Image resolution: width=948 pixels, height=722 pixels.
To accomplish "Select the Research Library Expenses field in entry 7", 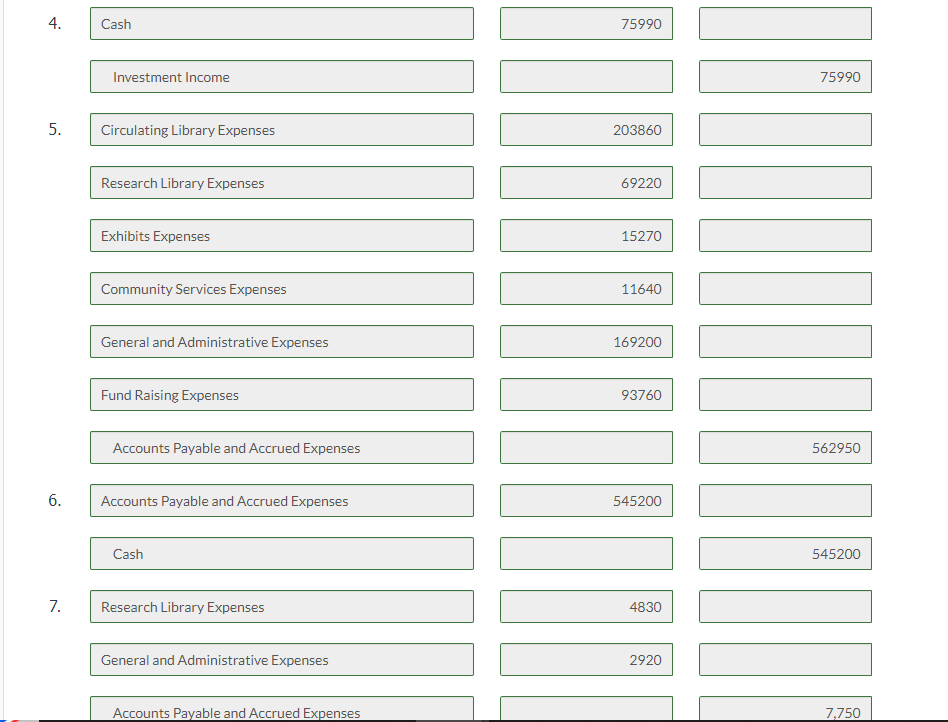I will [x=282, y=606].
